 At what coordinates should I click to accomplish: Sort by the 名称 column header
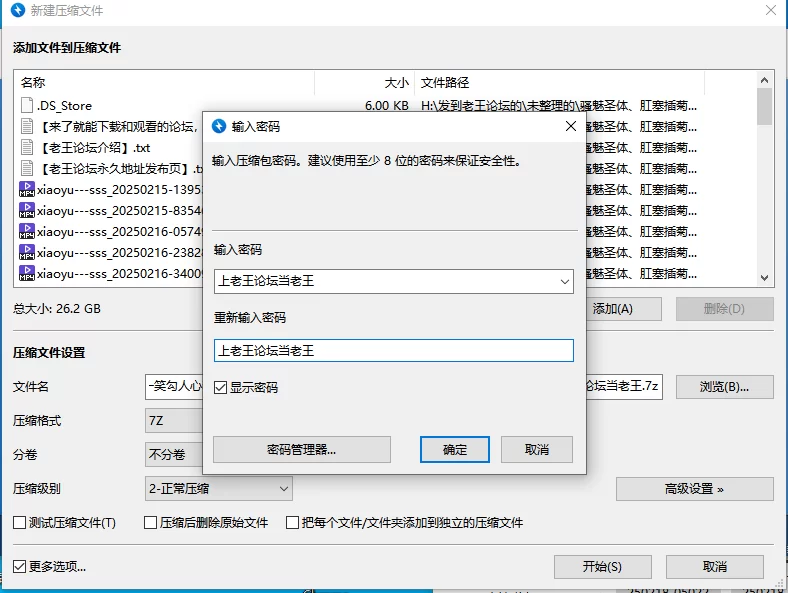[x=164, y=82]
